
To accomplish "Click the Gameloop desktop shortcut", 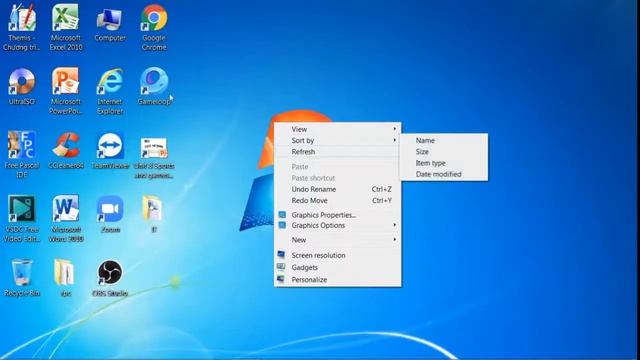I will coord(154,87).
